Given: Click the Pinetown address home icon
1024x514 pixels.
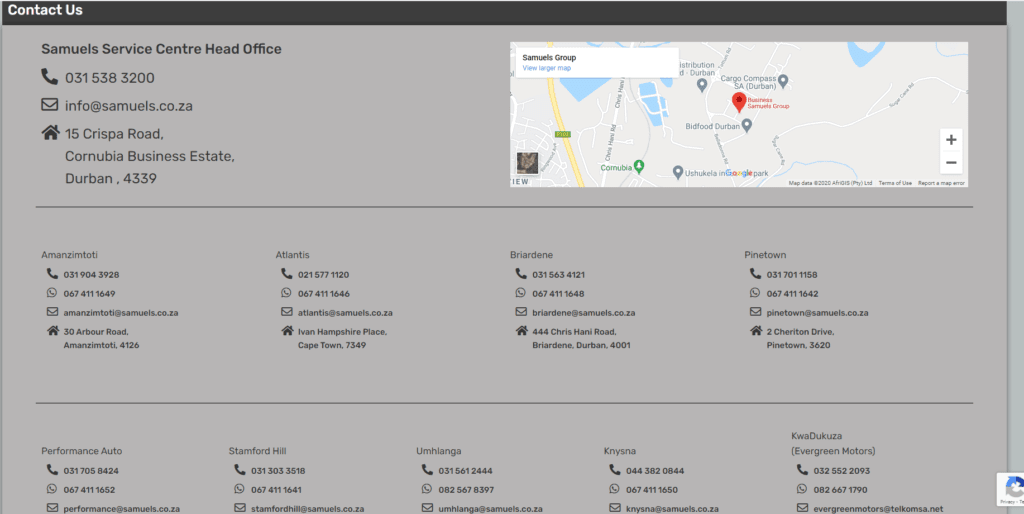Looking at the screenshot, I should click(756, 330).
